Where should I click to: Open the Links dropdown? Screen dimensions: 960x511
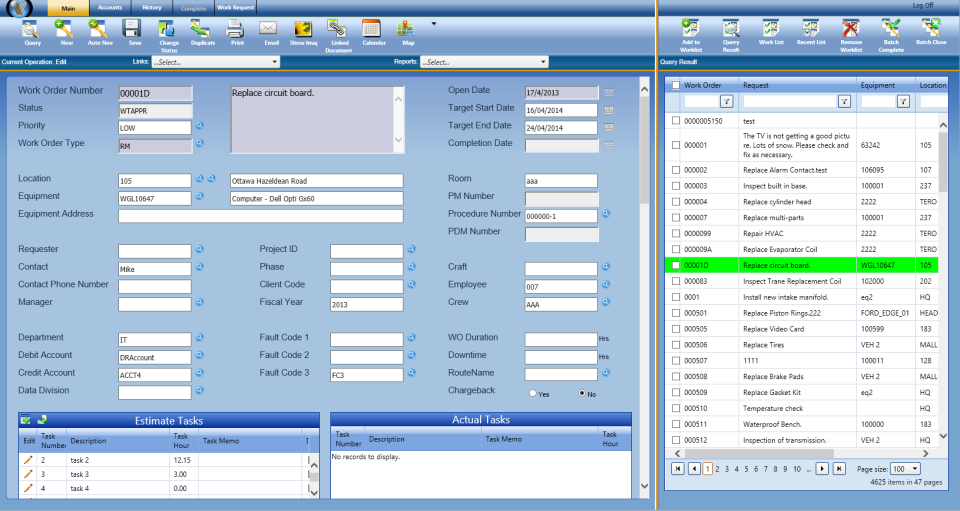(x=216, y=62)
